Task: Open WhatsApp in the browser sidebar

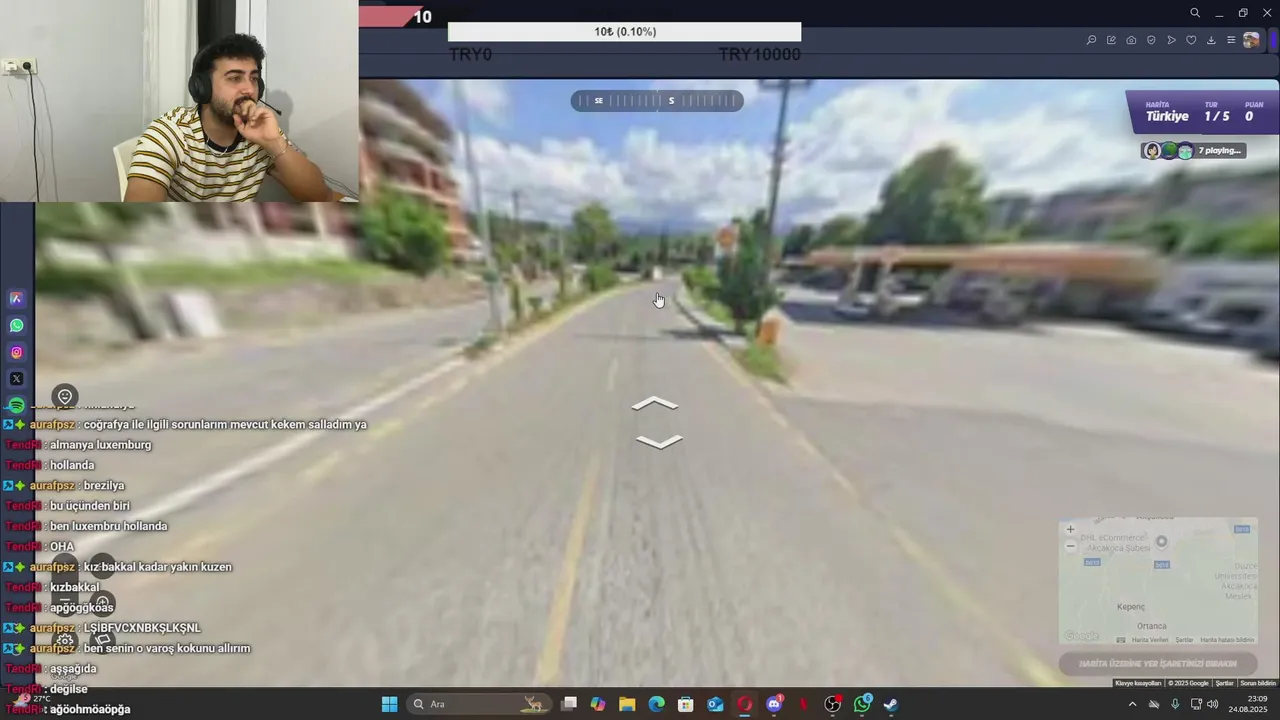Action: coord(16,325)
